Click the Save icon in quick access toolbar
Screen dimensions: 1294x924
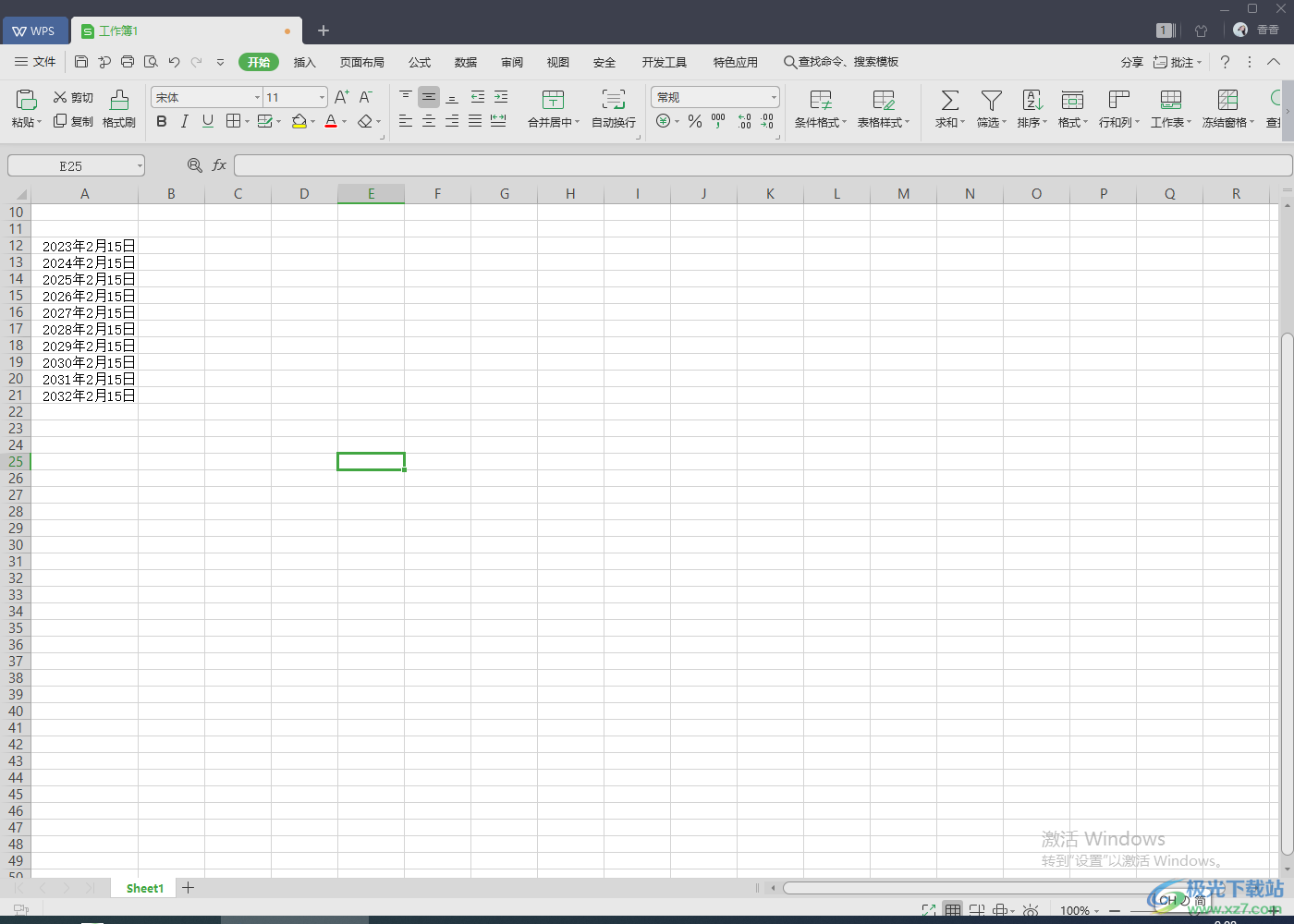pyautogui.click(x=81, y=62)
